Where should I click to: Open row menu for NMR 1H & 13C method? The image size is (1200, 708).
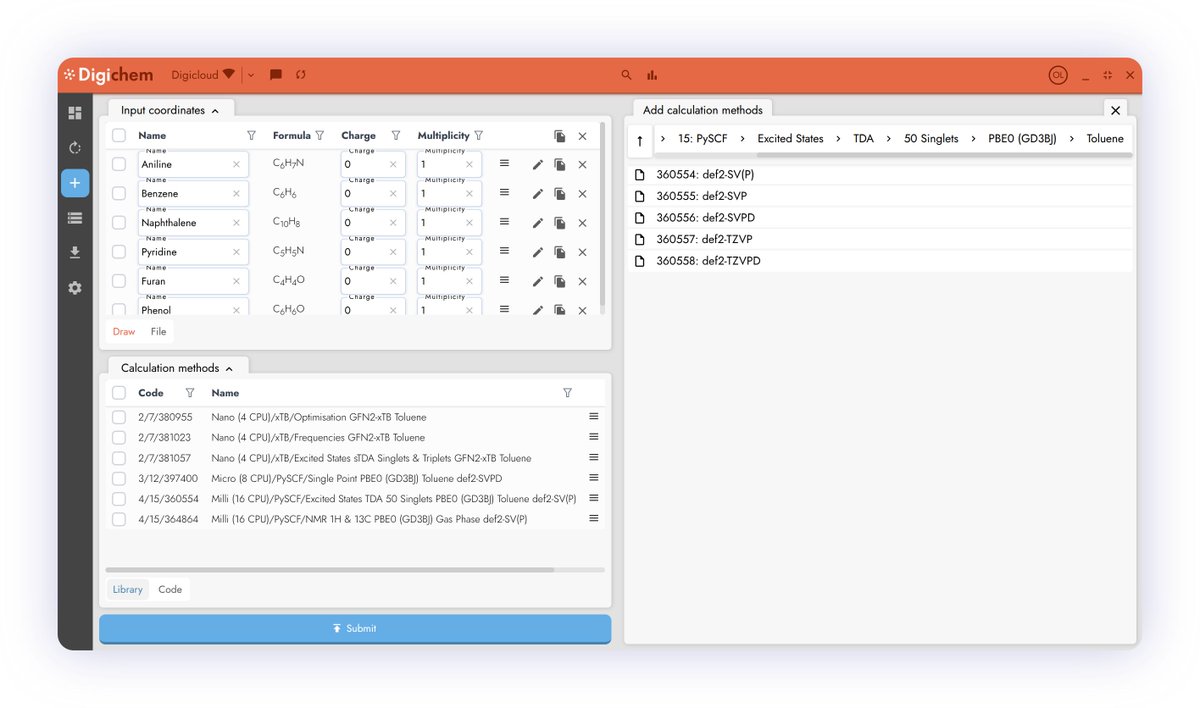593,518
